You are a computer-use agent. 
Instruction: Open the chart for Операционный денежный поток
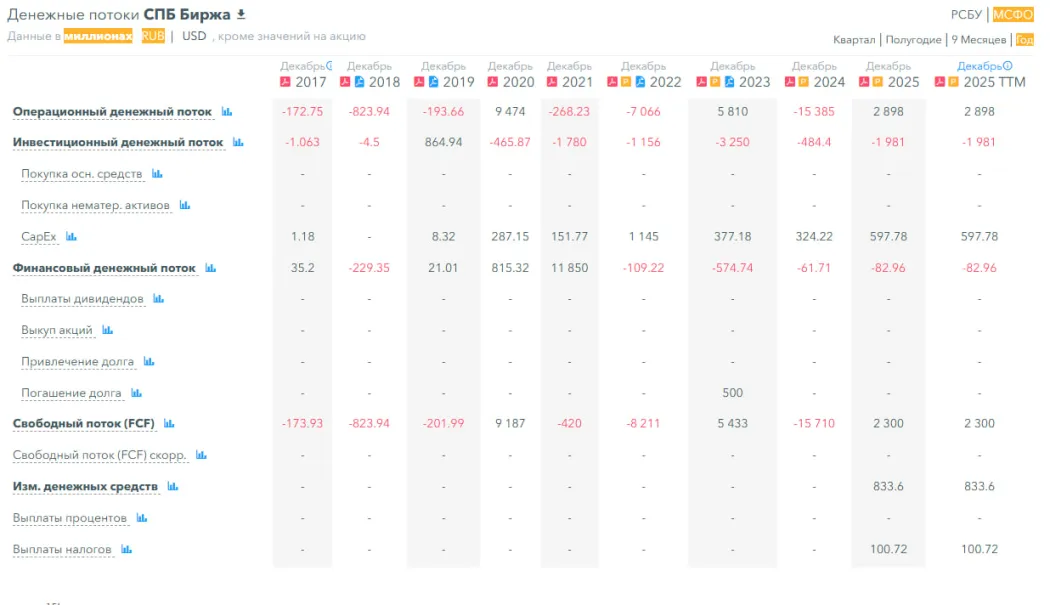[227, 111]
